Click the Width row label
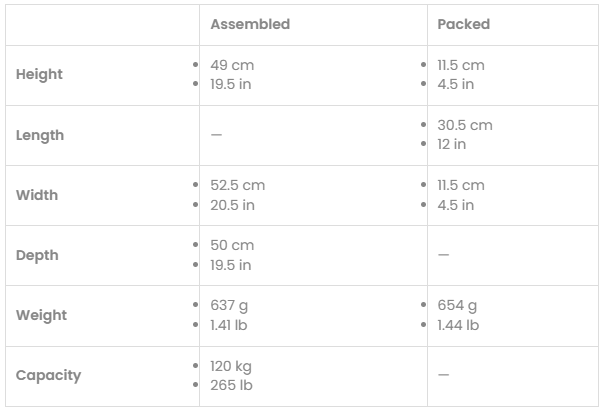Viewport: 606px width, 410px height. (37, 195)
